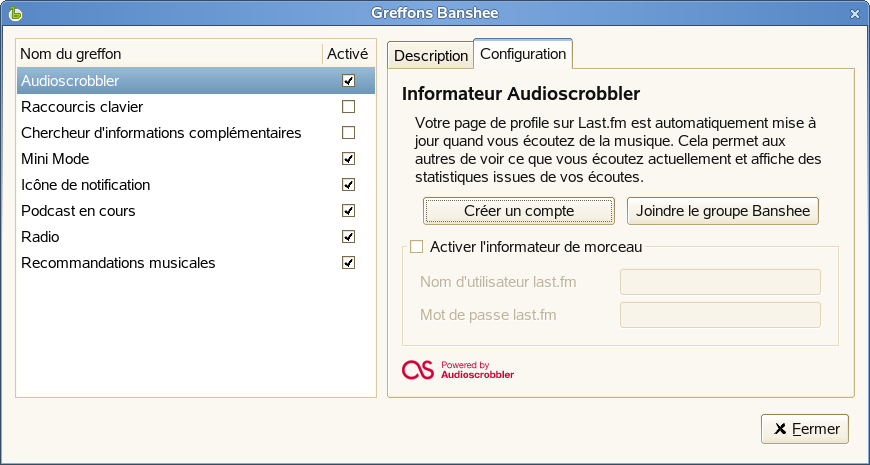Select the Mini Mode row
Screen dimensions: 870x465
196,159
